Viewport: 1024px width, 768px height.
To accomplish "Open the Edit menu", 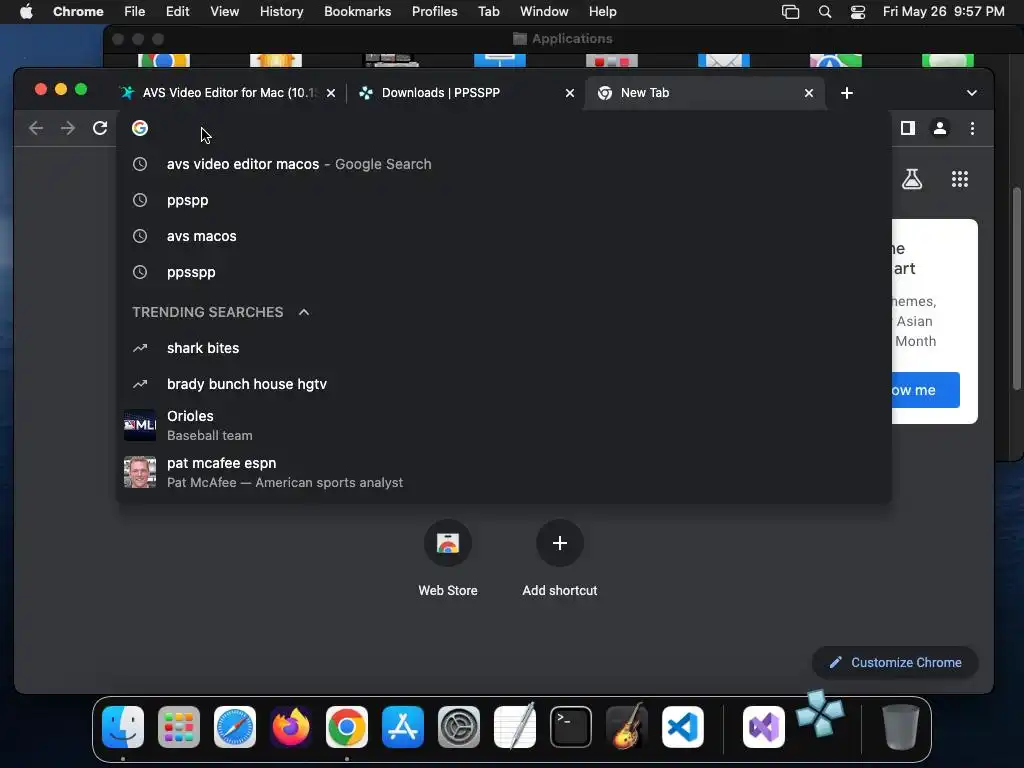I will (x=177, y=12).
